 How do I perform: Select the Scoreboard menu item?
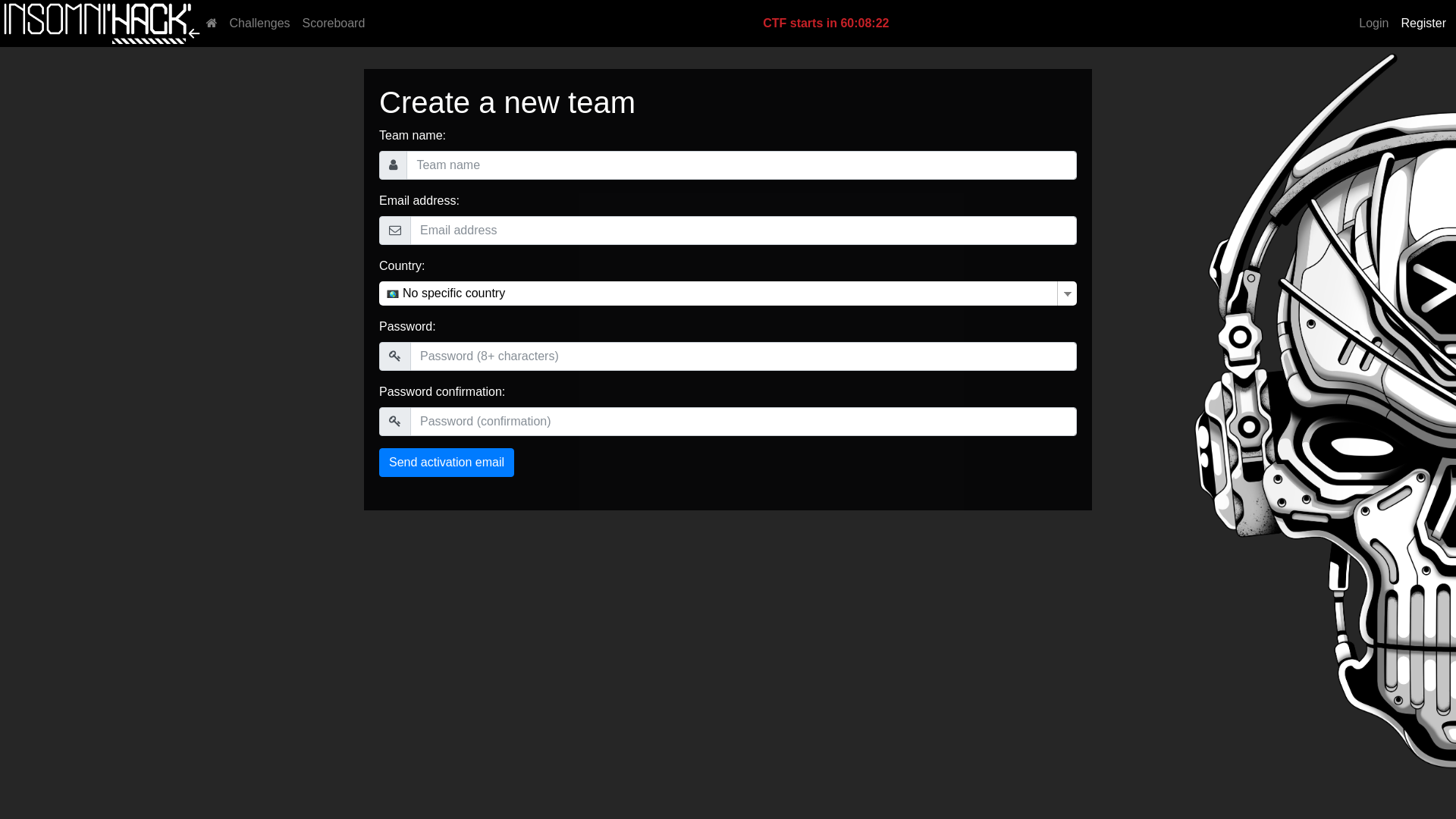[x=333, y=23]
